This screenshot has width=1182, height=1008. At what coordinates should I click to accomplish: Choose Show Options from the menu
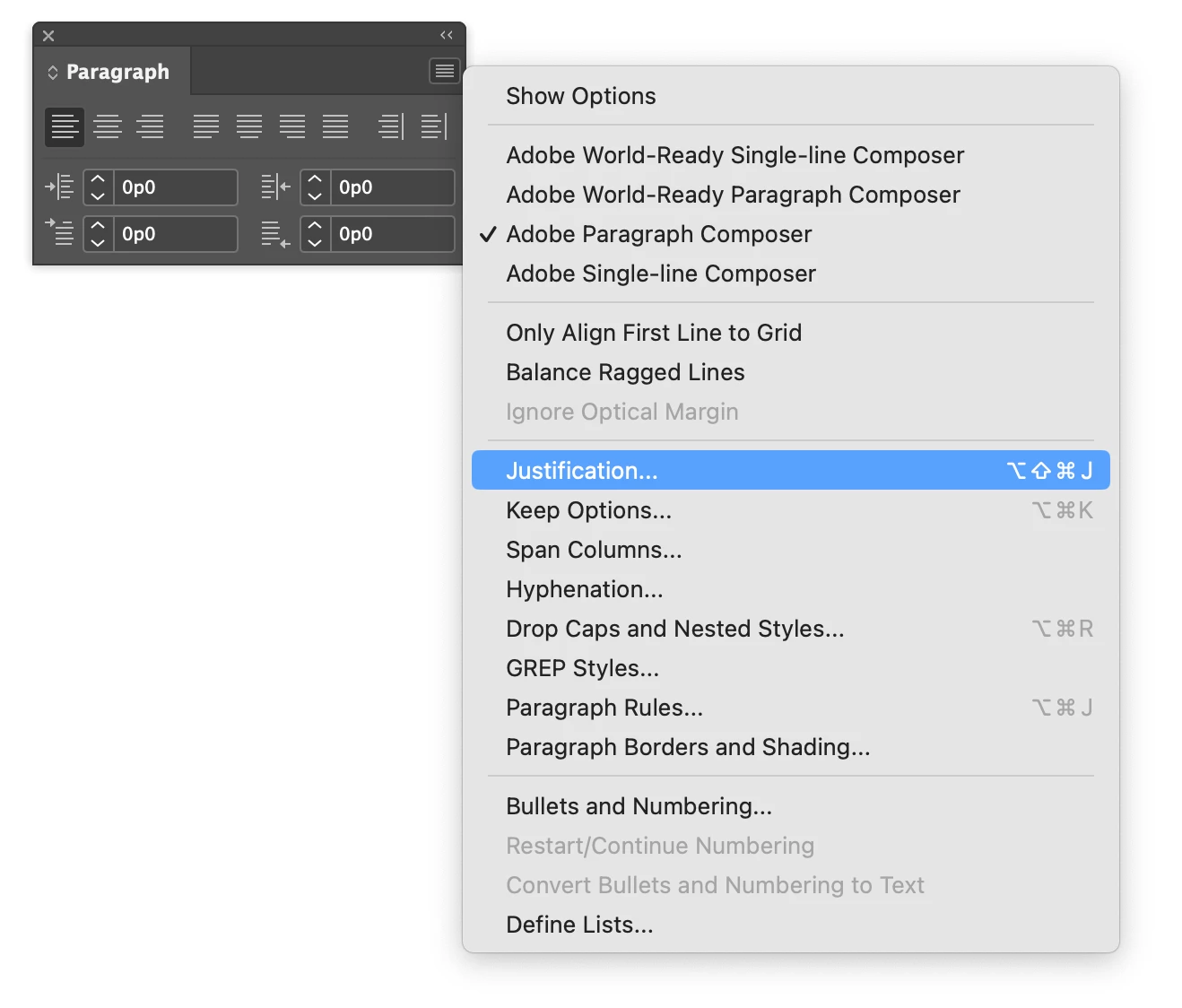pos(791,96)
